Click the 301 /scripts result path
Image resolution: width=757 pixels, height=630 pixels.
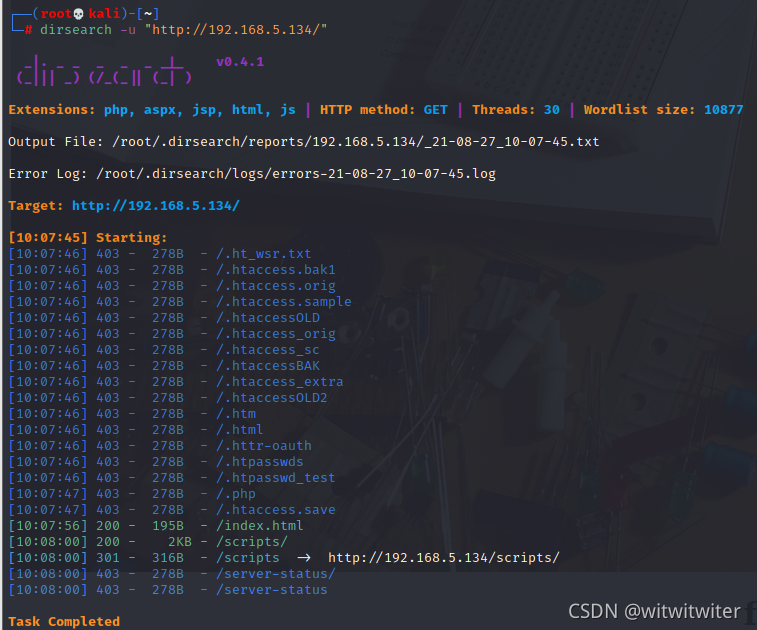(x=248, y=558)
